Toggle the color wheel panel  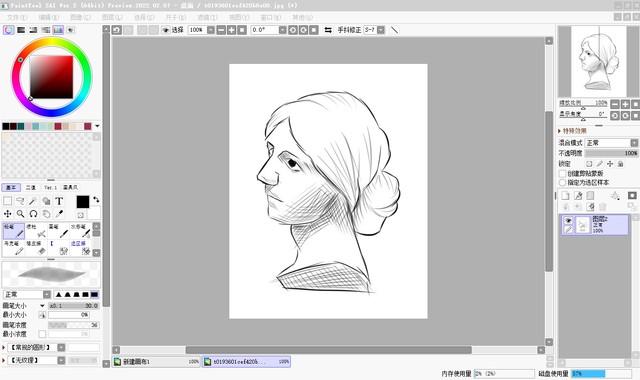9,30
